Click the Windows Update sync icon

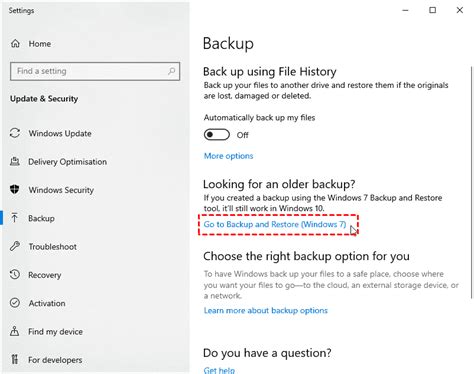[x=15, y=133]
